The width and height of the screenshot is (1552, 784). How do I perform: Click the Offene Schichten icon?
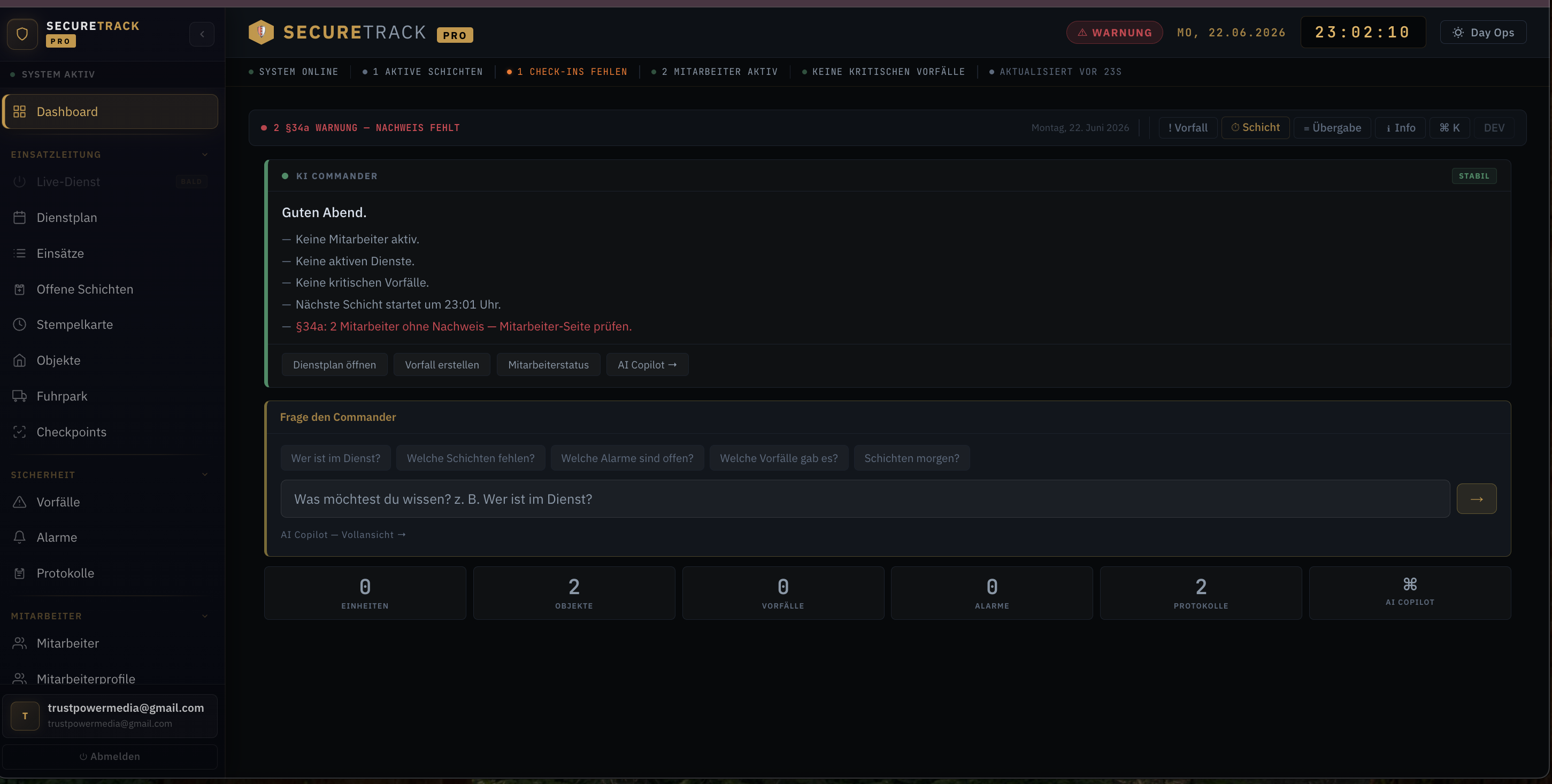pyautogui.click(x=19, y=289)
